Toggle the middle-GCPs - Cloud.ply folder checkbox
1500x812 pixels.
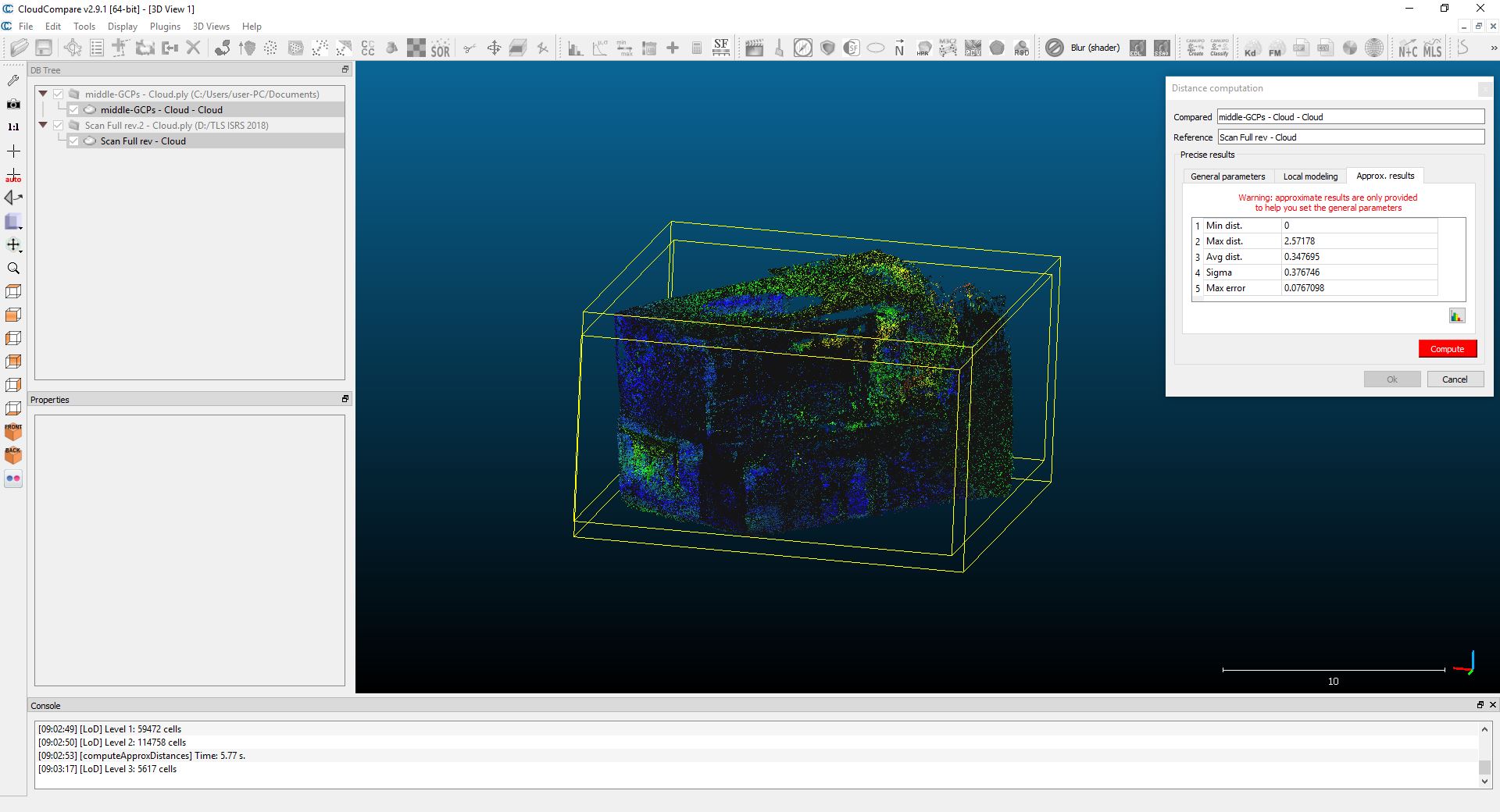point(58,94)
